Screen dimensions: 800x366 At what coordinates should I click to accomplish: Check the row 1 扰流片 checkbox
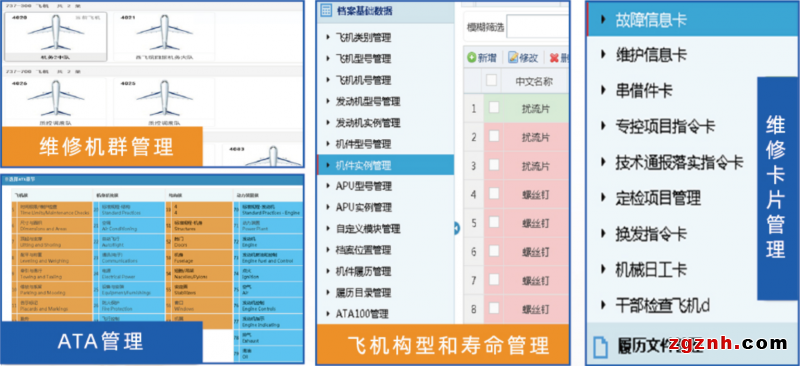coord(494,108)
